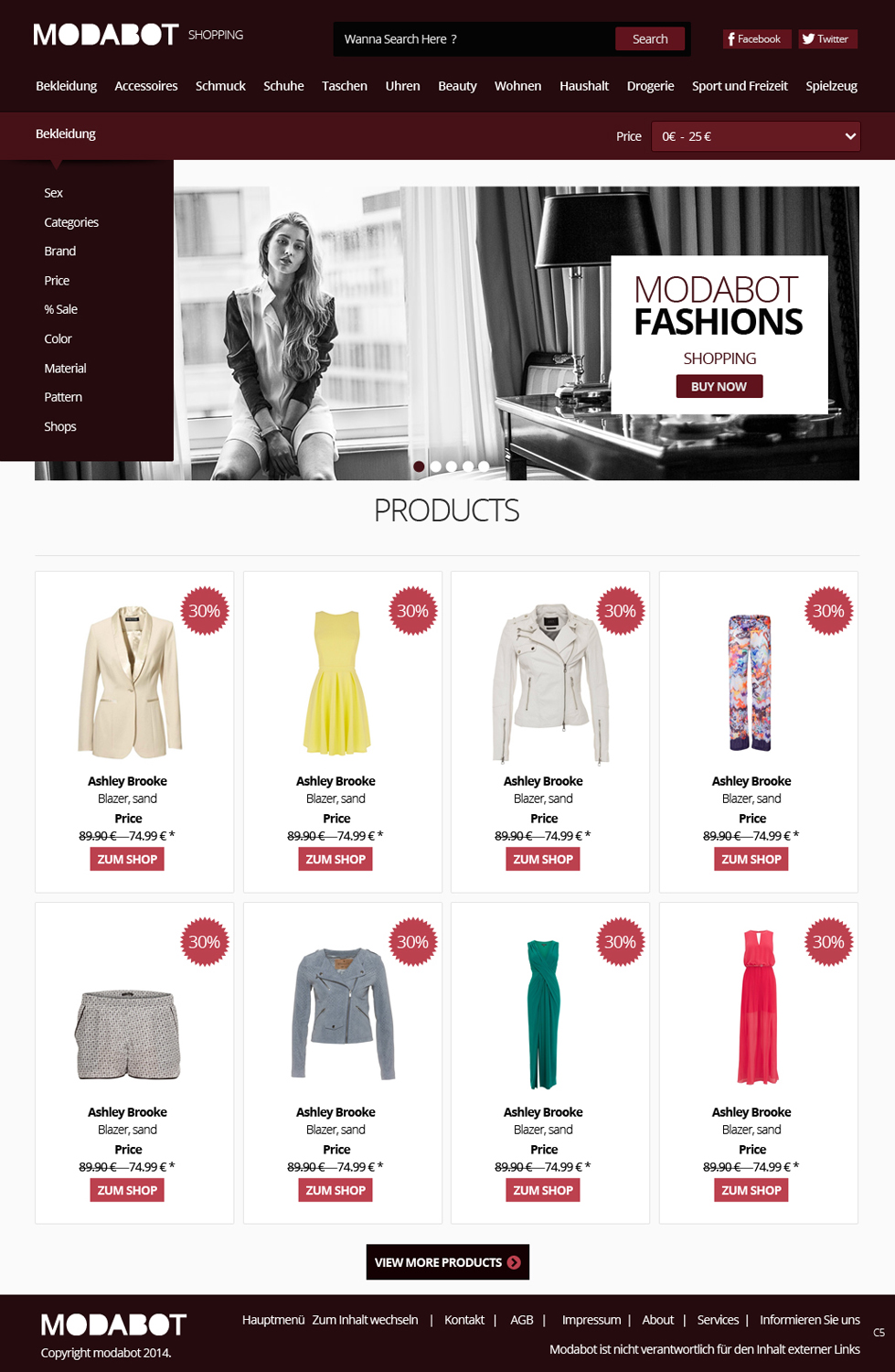Click the Facebook icon button
The height and width of the screenshot is (1372, 895).
pyautogui.click(x=757, y=39)
